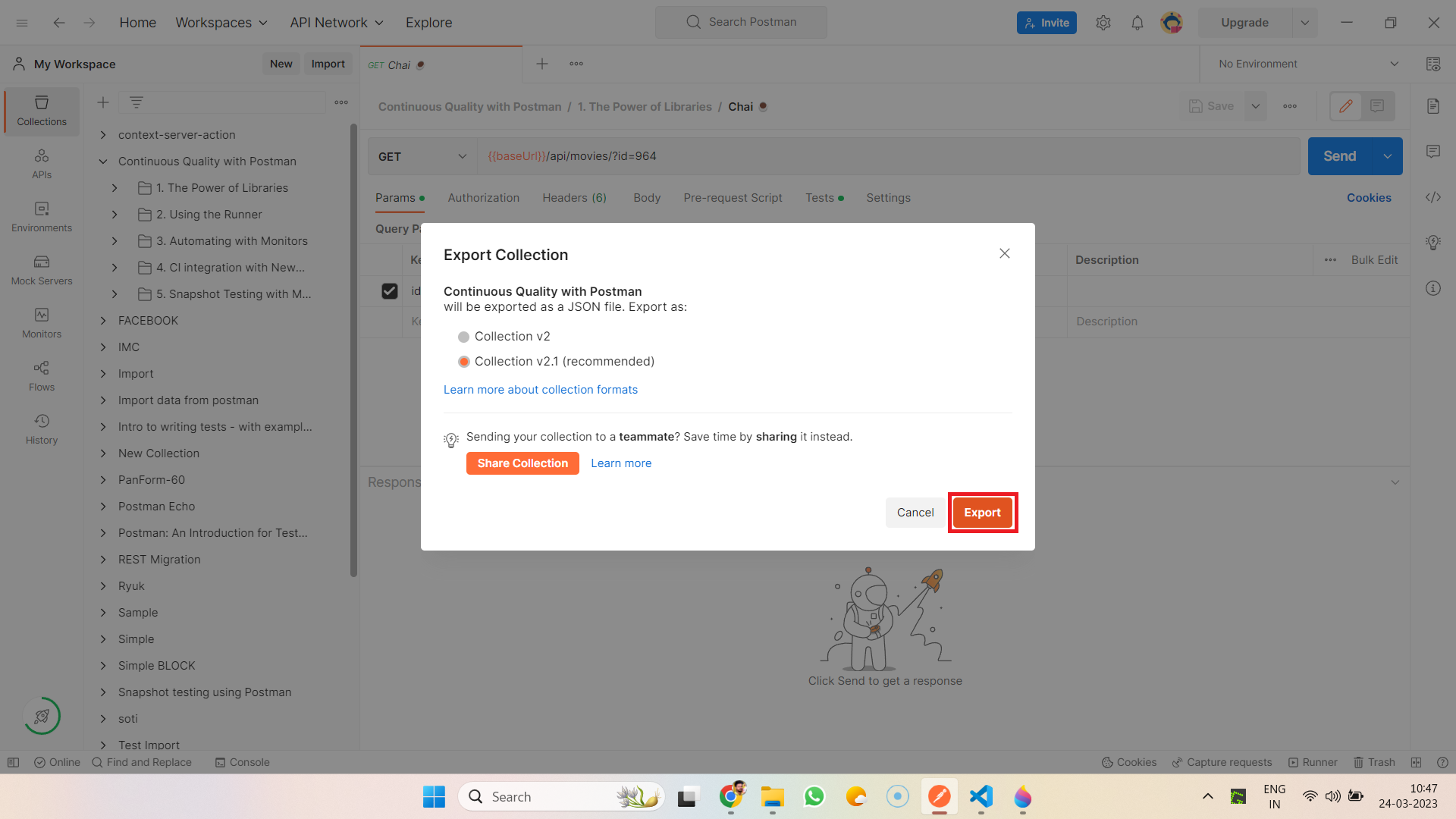This screenshot has width=1456, height=819.
Task: Open the notifications bell
Action: click(x=1137, y=23)
